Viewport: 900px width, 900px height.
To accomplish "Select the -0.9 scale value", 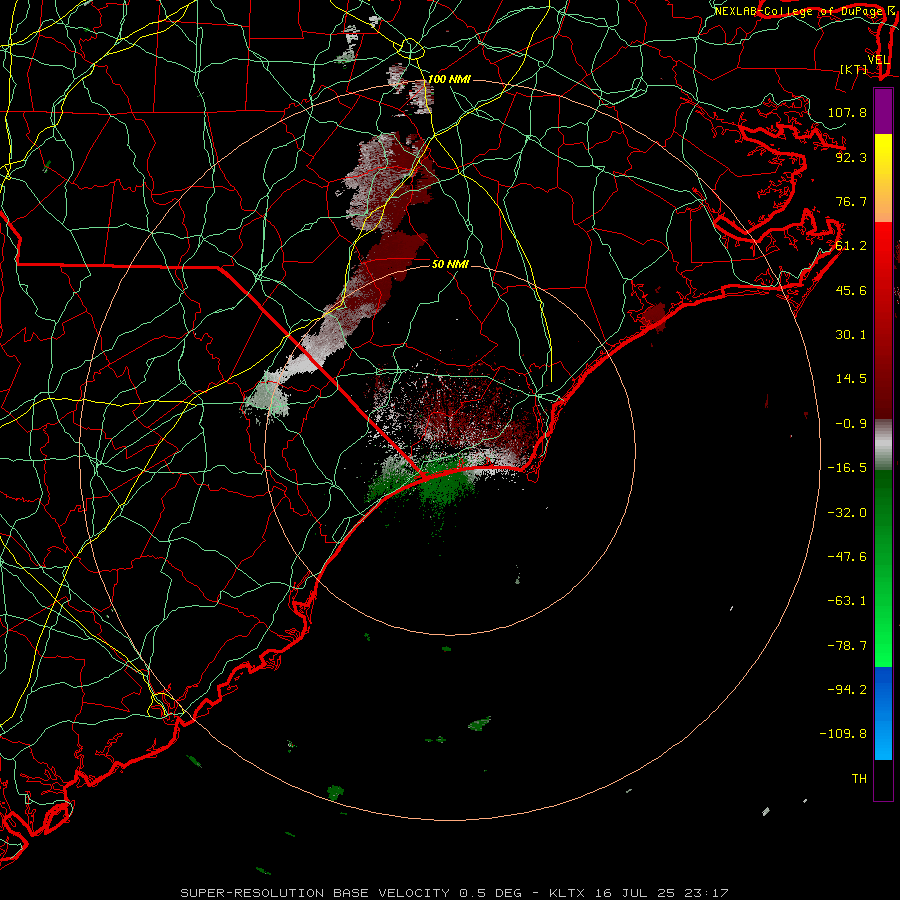I will [851, 424].
